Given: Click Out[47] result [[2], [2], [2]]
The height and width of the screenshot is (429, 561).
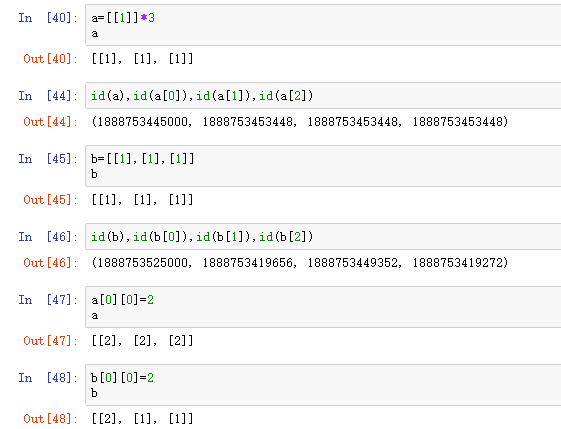Looking at the screenshot, I should (142, 340).
